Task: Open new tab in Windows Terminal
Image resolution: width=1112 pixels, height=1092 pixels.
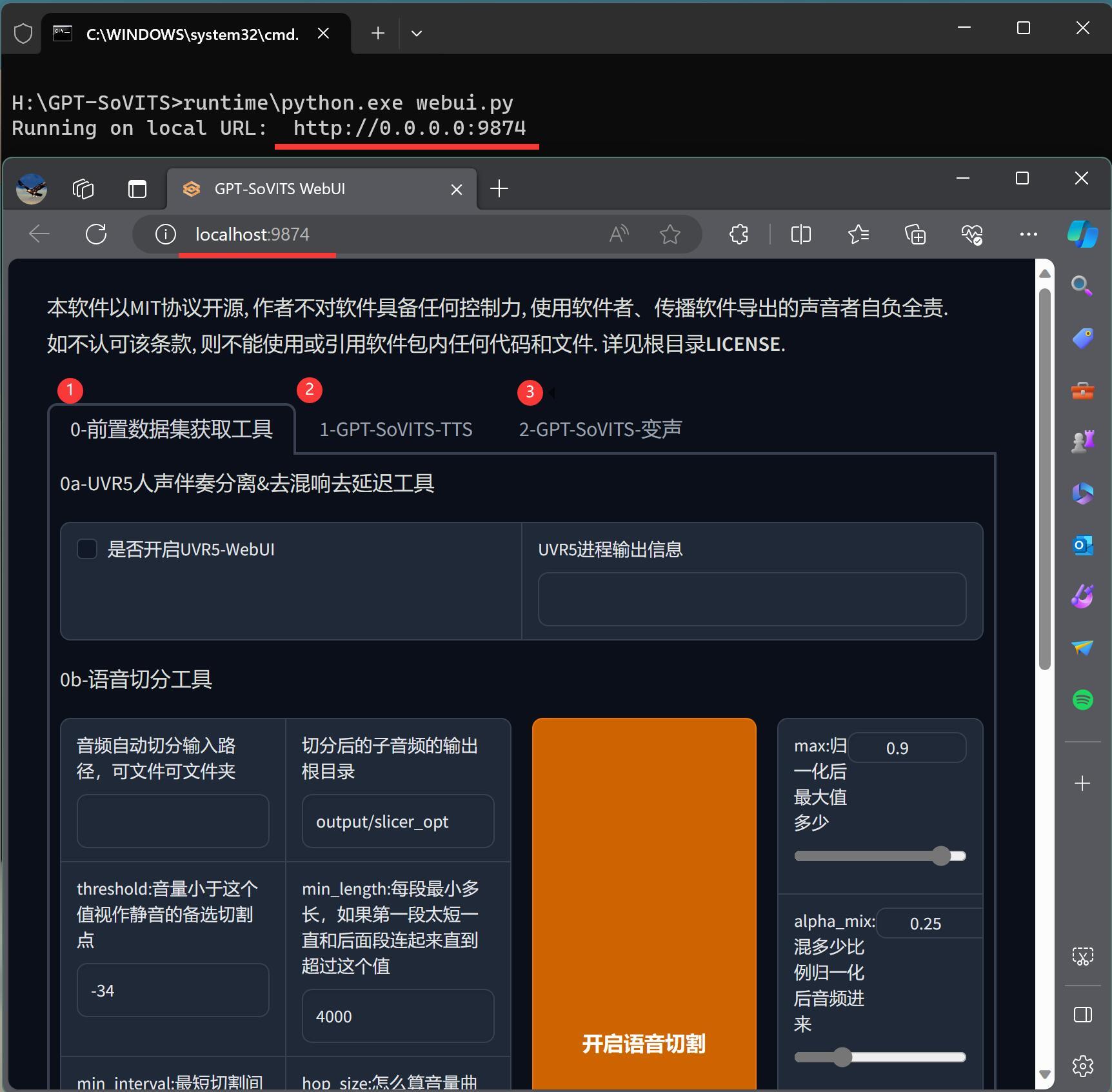Action: tap(378, 34)
